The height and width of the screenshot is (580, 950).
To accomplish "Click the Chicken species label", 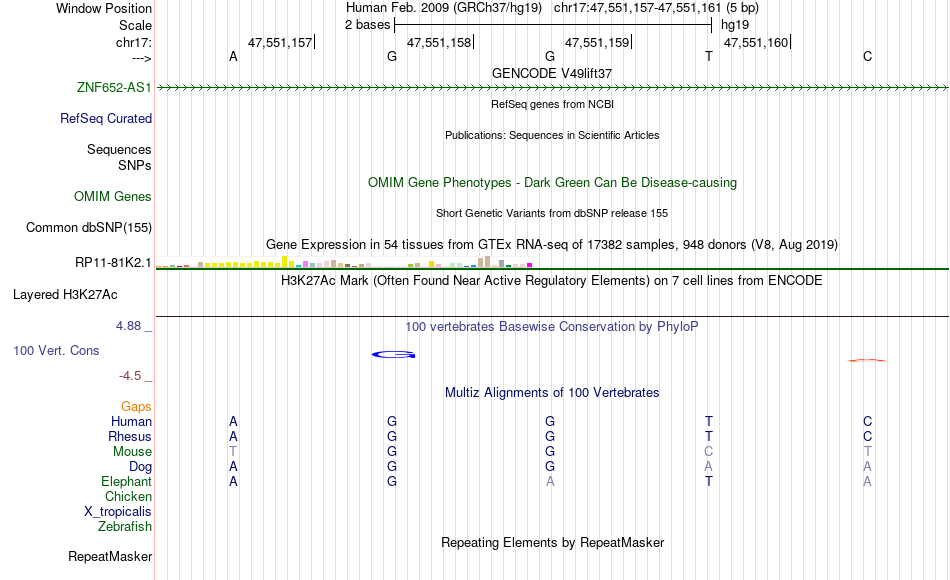I will (x=128, y=496).
